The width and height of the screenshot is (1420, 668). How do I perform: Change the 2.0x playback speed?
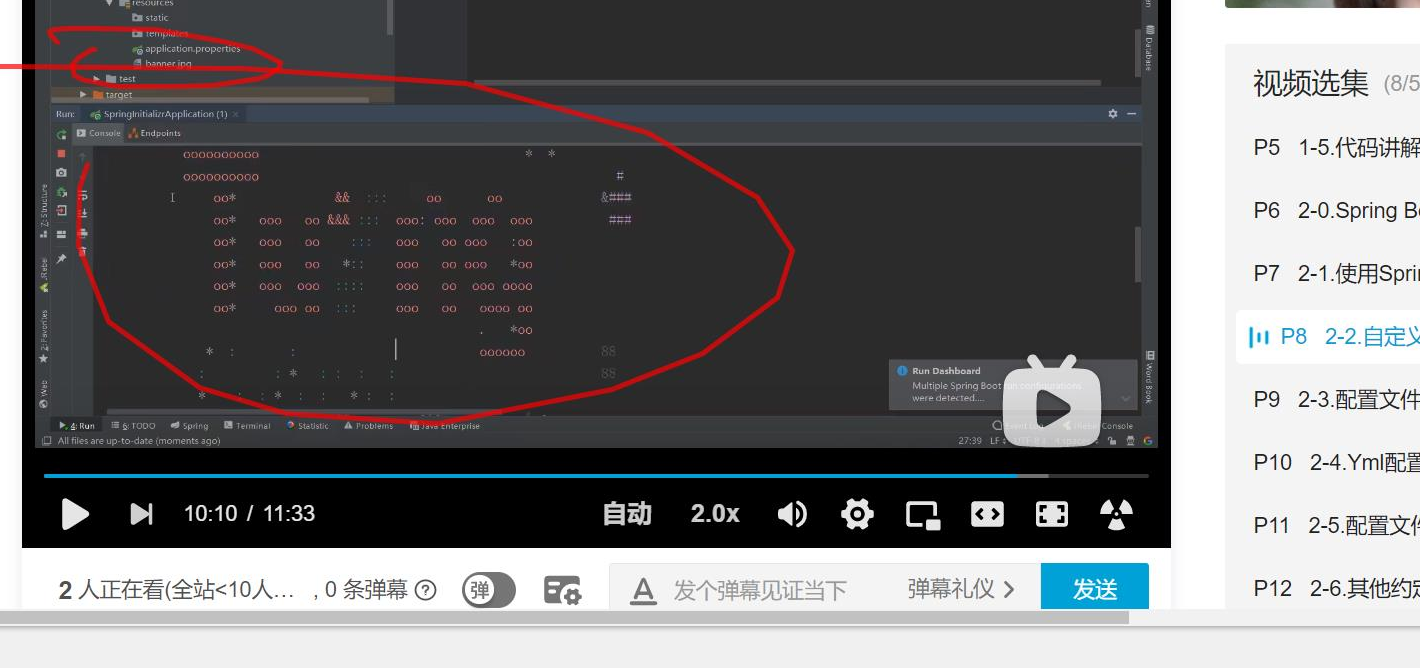(x=715, y=514)
